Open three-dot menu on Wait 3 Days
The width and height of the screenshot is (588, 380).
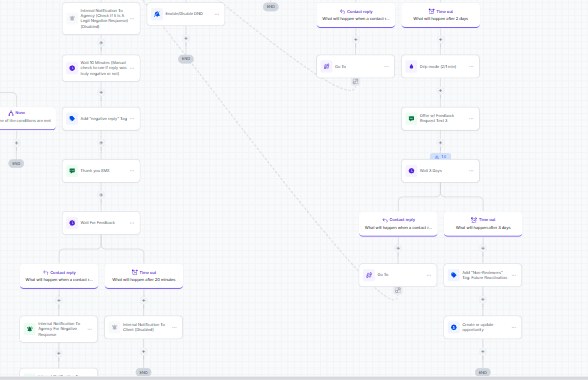[471, 171]
